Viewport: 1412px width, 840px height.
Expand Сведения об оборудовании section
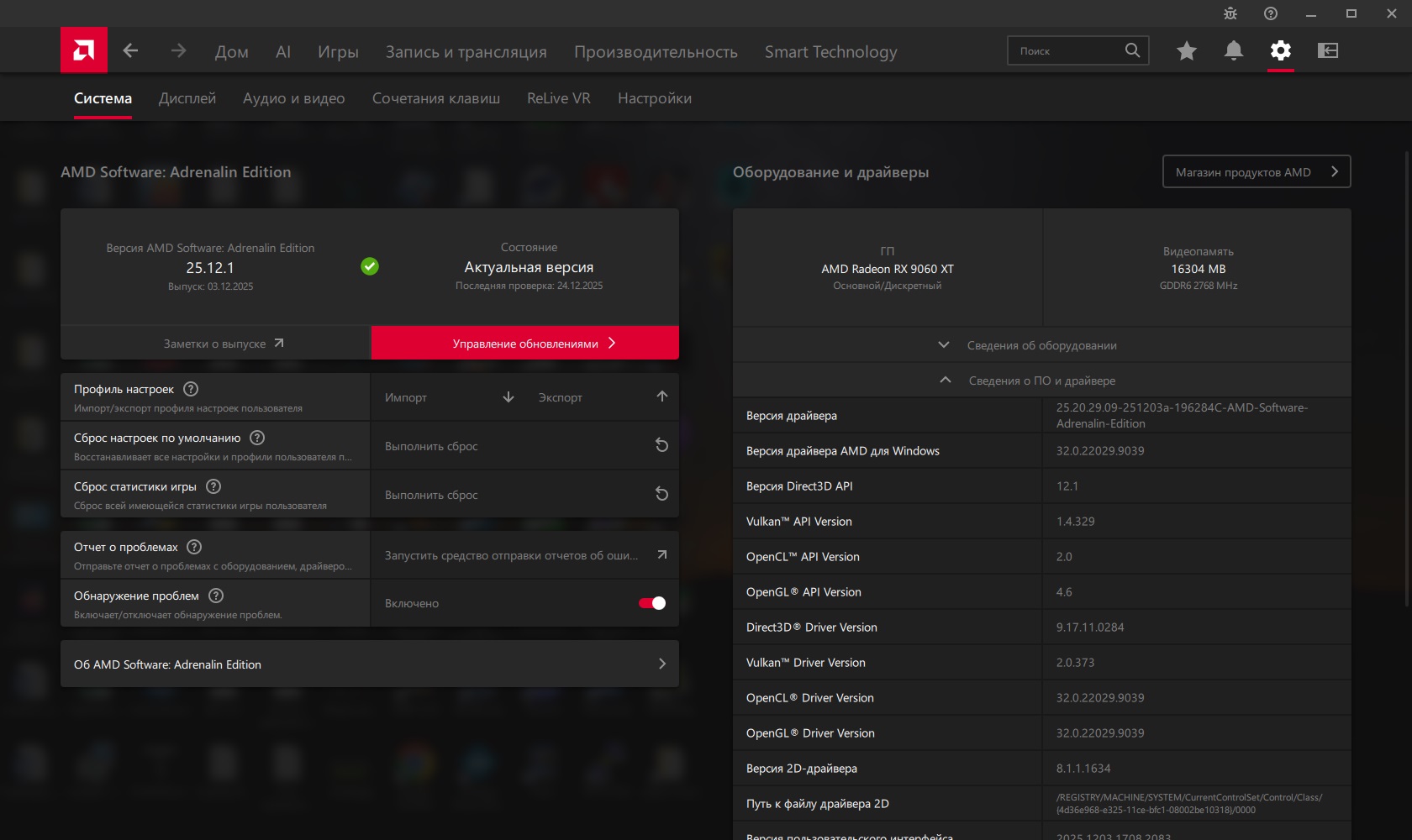pos(1042,345)
